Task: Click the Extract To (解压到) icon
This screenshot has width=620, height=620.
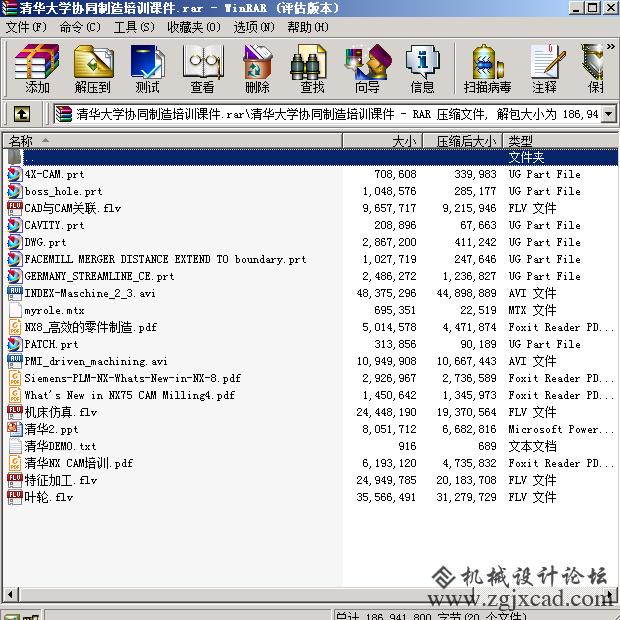Action: click(93, 69)
